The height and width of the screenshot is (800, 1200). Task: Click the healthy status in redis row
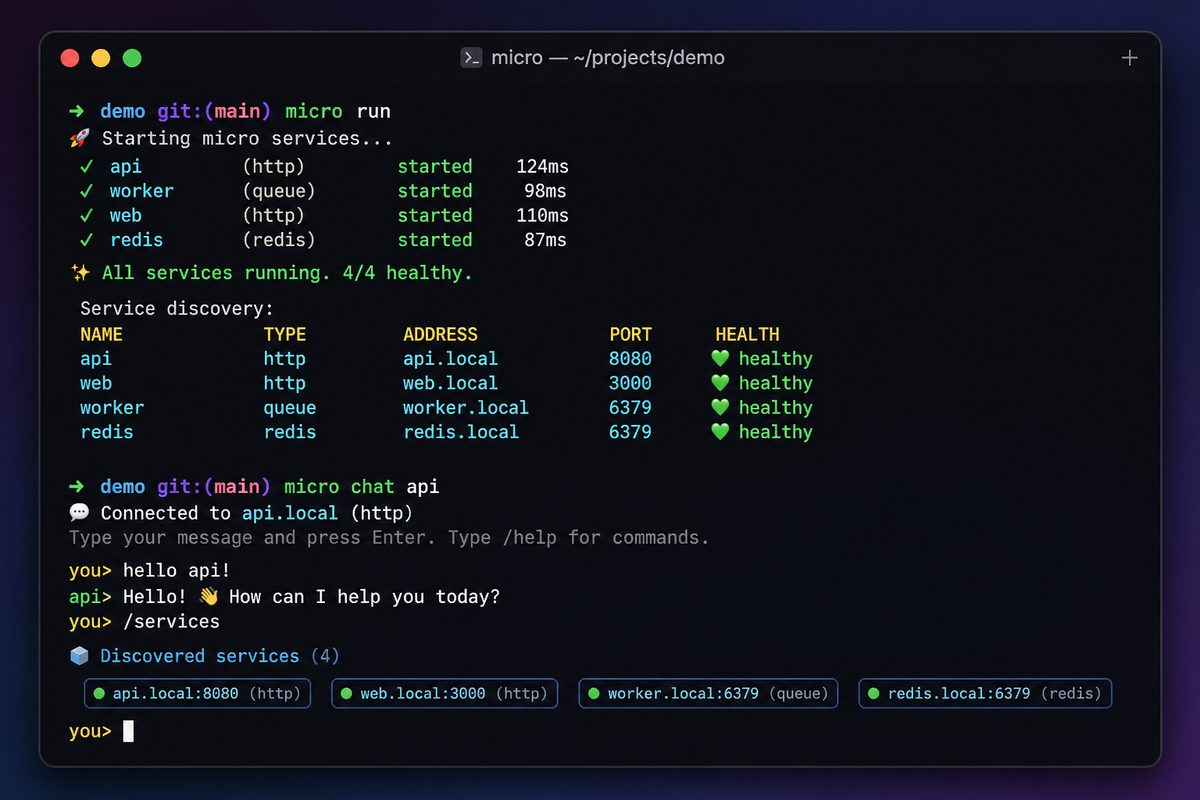pyautogui.click(x=776, y=432)
